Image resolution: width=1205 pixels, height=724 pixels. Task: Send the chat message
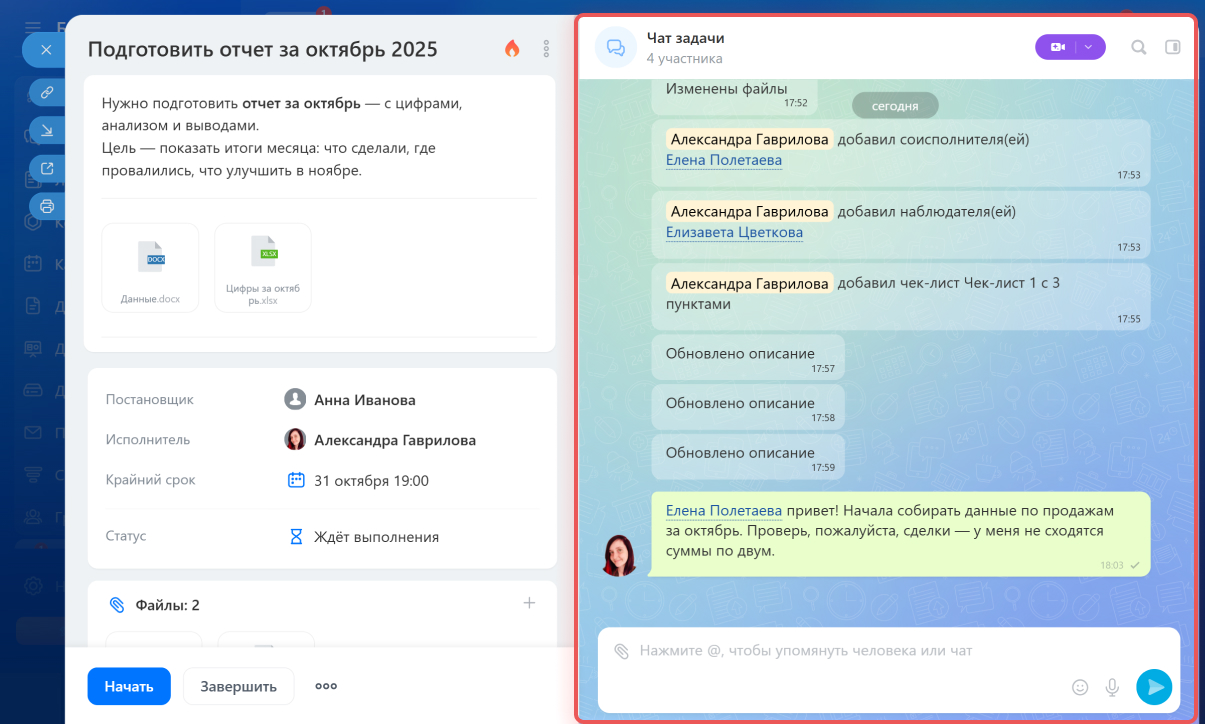1153,687
